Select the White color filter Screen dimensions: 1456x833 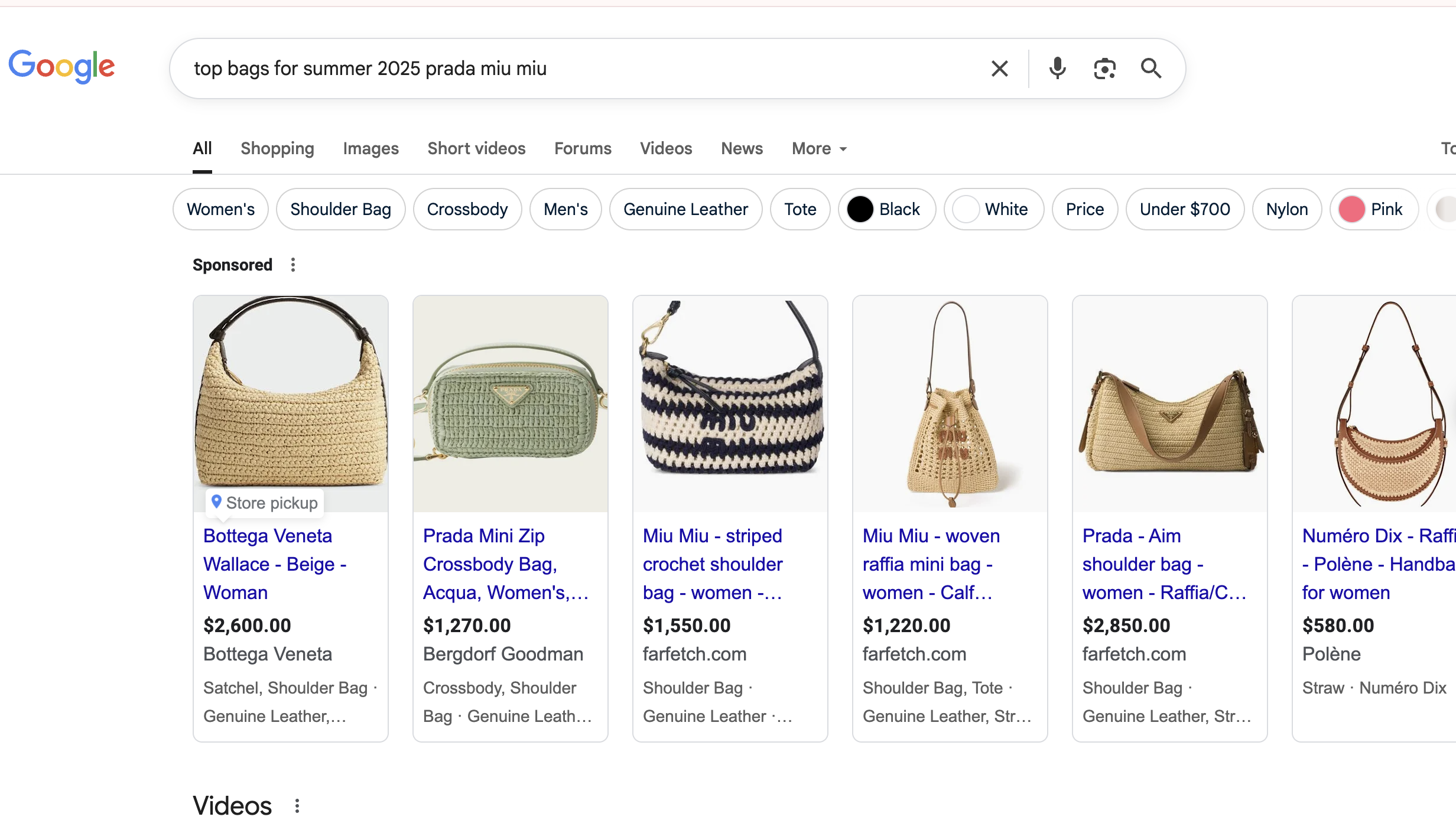click(x=994, y=209)
